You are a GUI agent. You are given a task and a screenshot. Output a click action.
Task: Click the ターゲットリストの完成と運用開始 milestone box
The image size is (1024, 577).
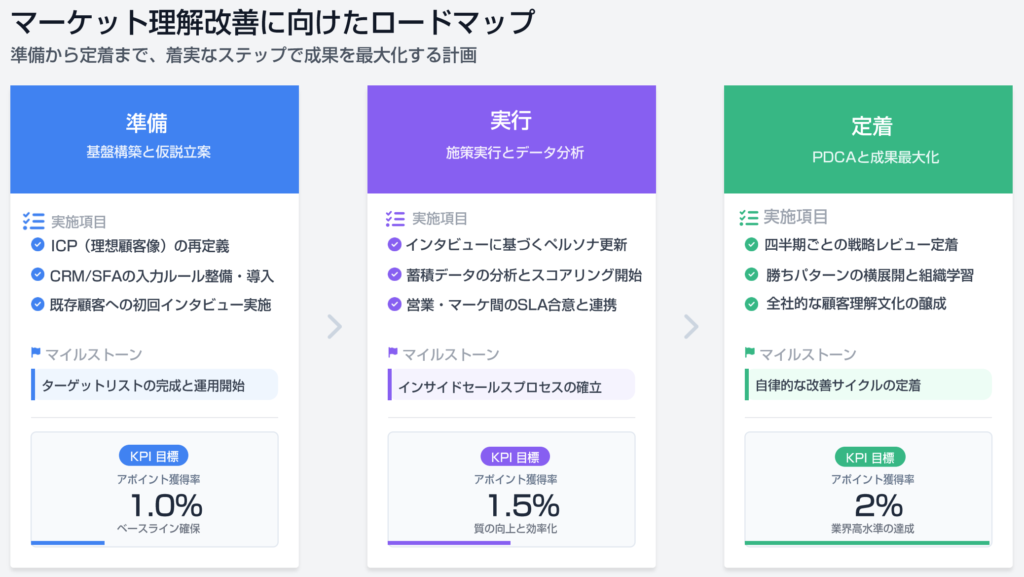pyautogui.click(x=154, y=384)
